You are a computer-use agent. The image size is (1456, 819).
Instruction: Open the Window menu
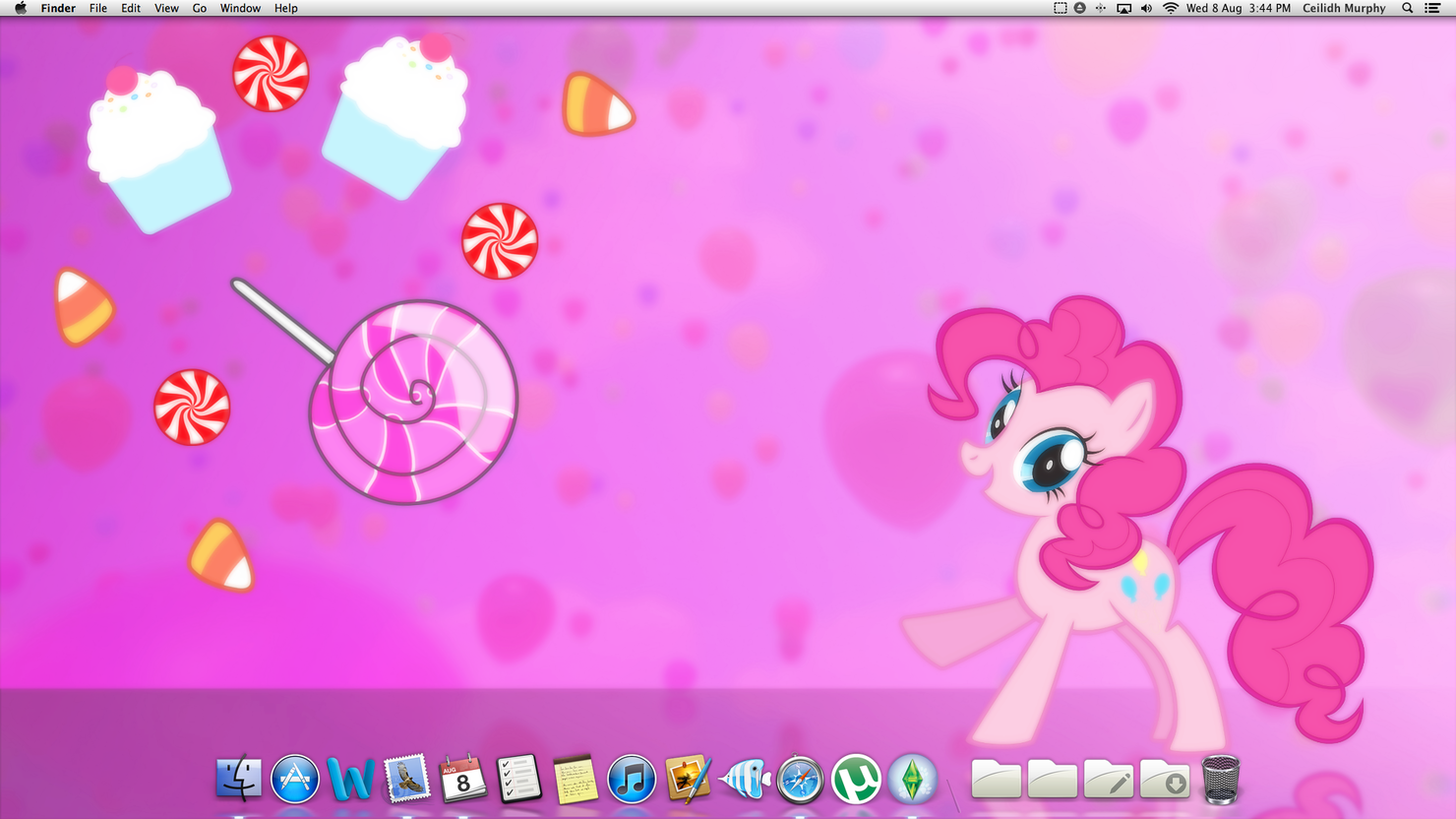pyautogui.click(x=240, y=8)
